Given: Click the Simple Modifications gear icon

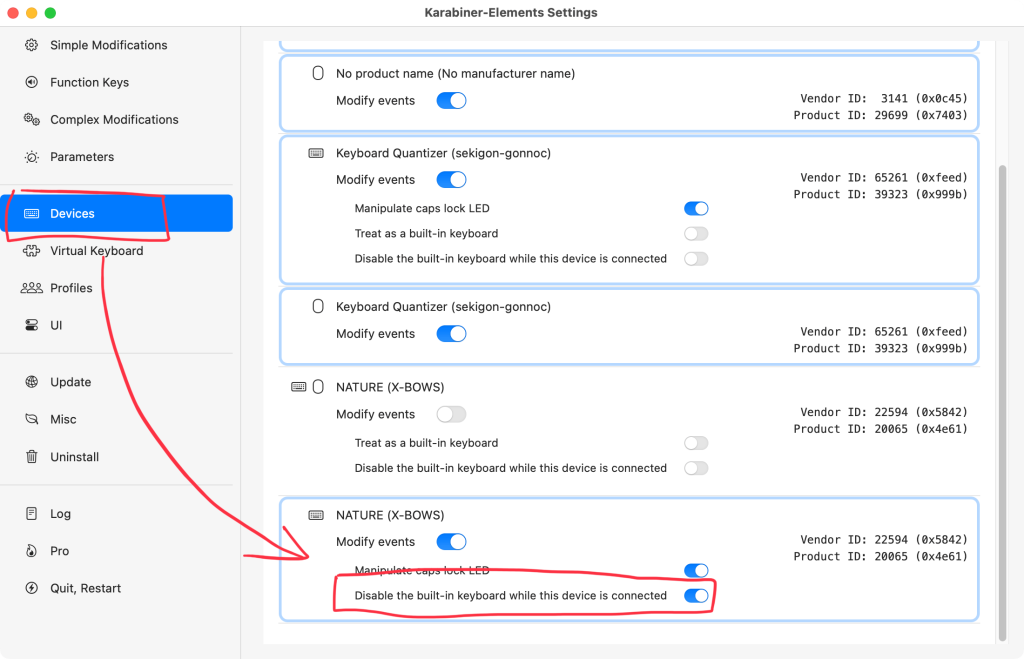Looking at the screenshot, I should pyautogui.click(x=31, y=45).
